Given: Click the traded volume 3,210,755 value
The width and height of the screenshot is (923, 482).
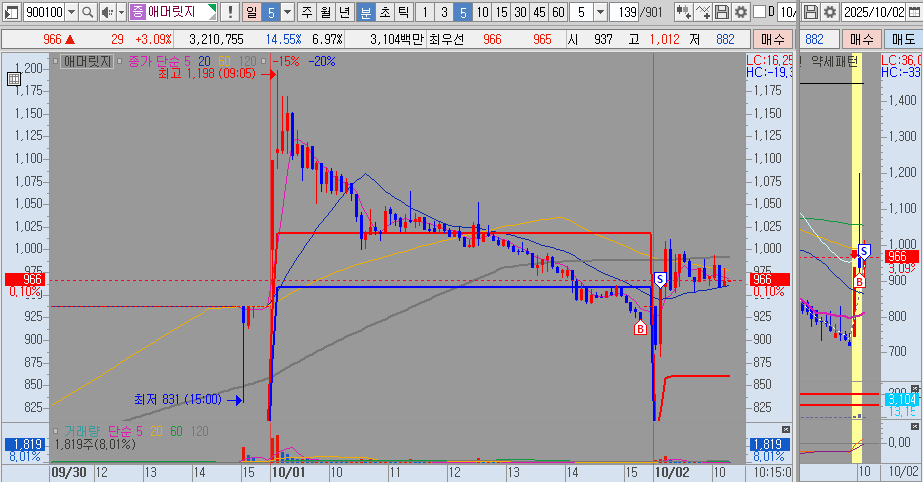Looking at the screenshot, I should click(x=216, y=39).
